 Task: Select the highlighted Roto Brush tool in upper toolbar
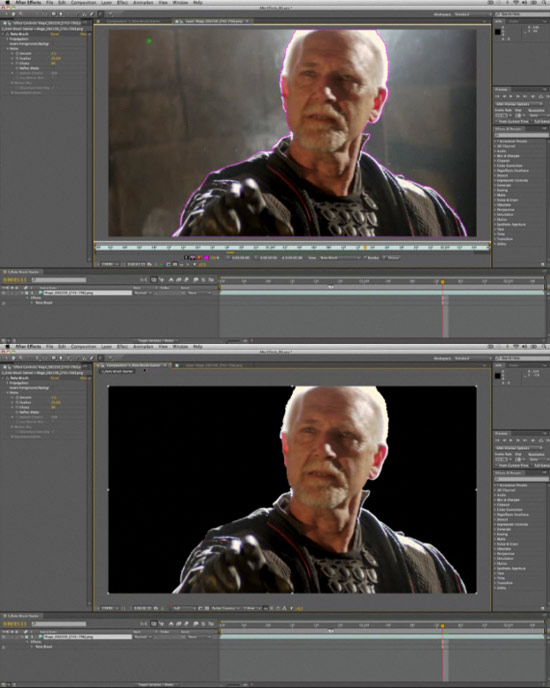point(101,14)
